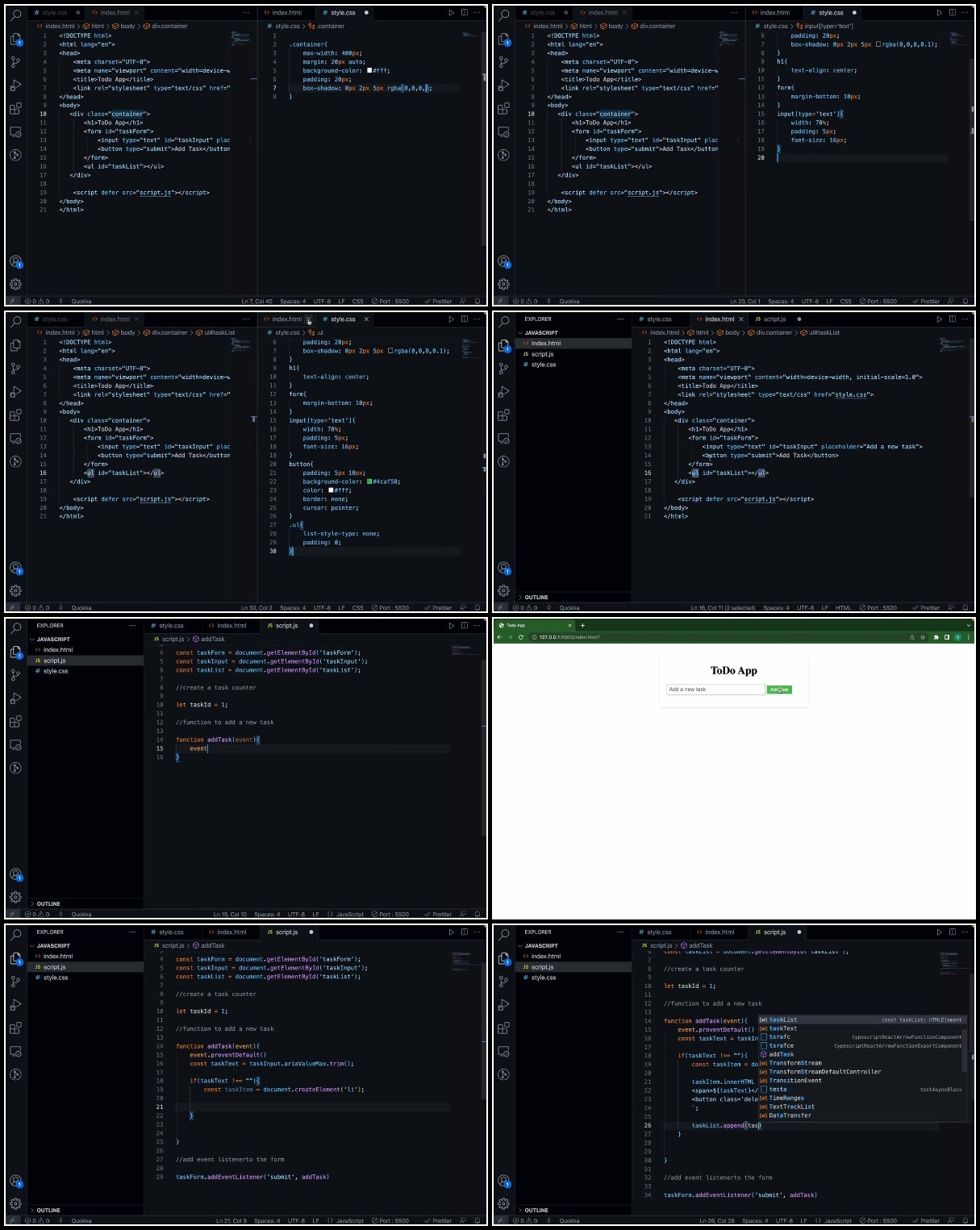980x1230 pixels.
Task: Select DataTransfer suggestion
Action: (x=861, y=1115)
